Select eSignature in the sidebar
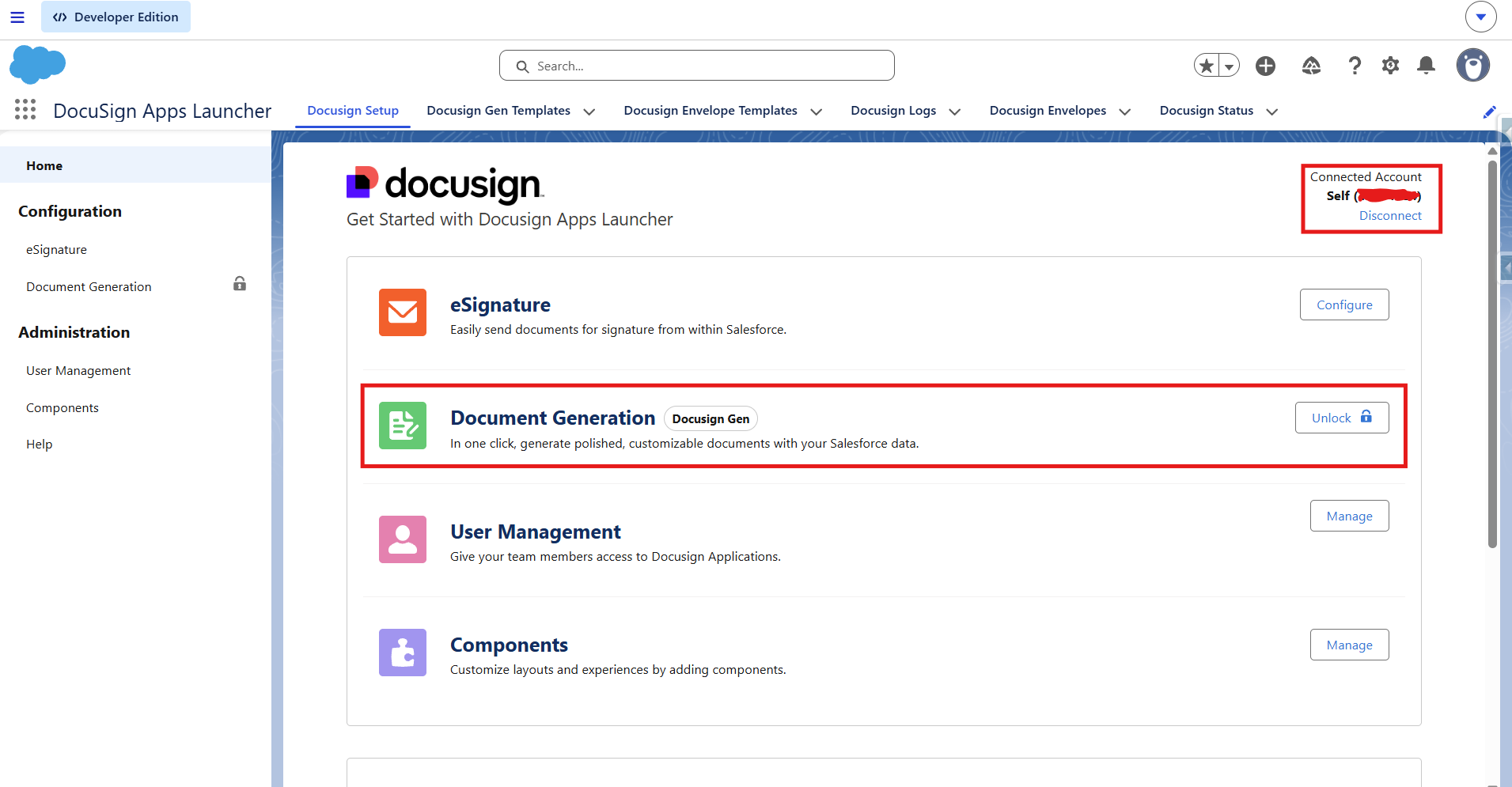This screenshot has width=1512, height=787. (x=56, y=250)
